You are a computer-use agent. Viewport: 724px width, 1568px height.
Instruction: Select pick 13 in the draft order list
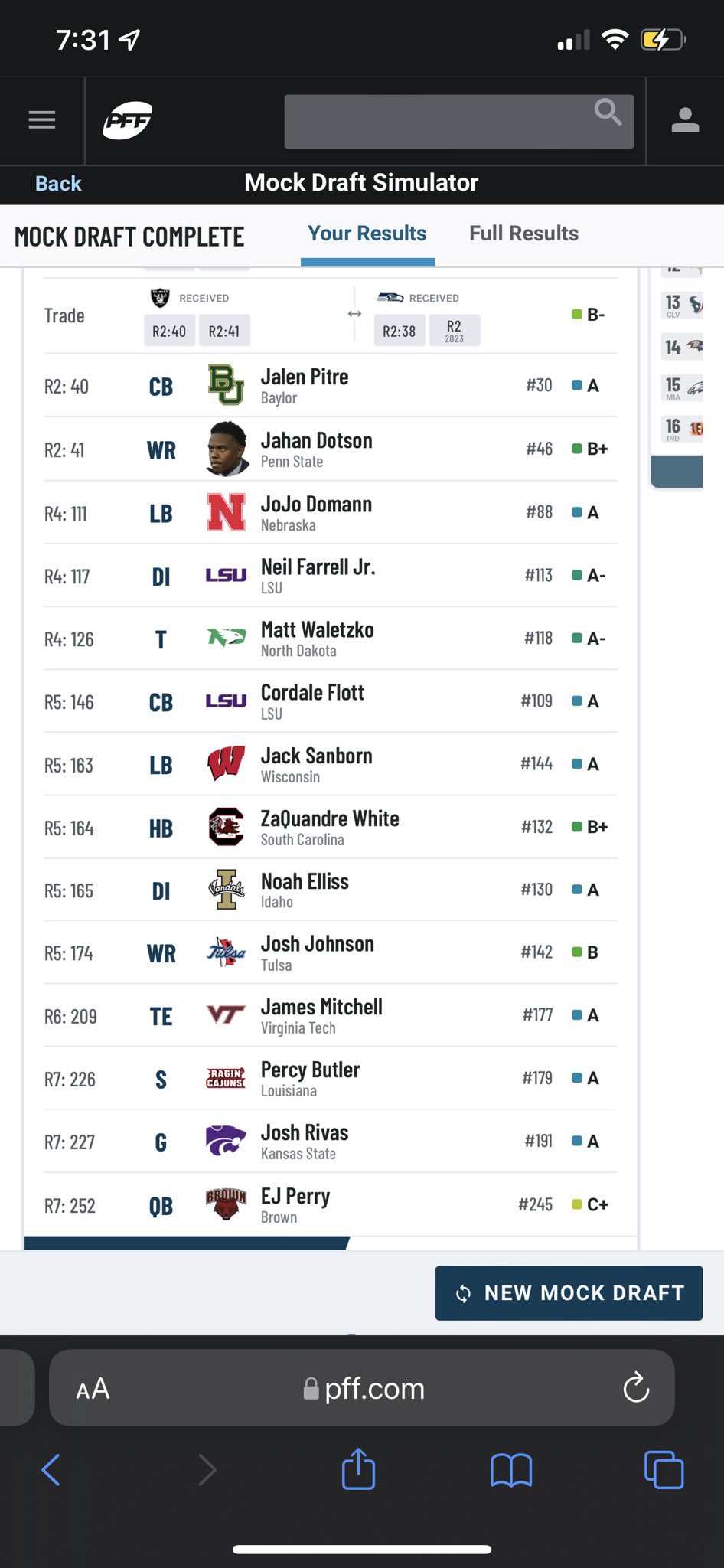point(682,305)
